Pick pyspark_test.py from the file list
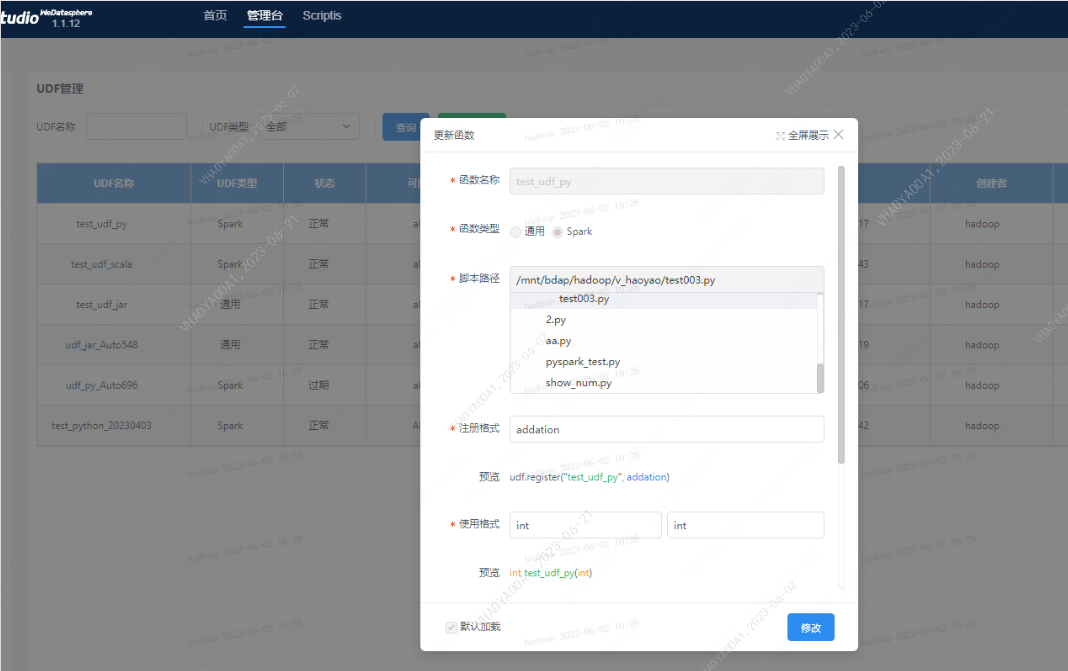 (582, 362)
